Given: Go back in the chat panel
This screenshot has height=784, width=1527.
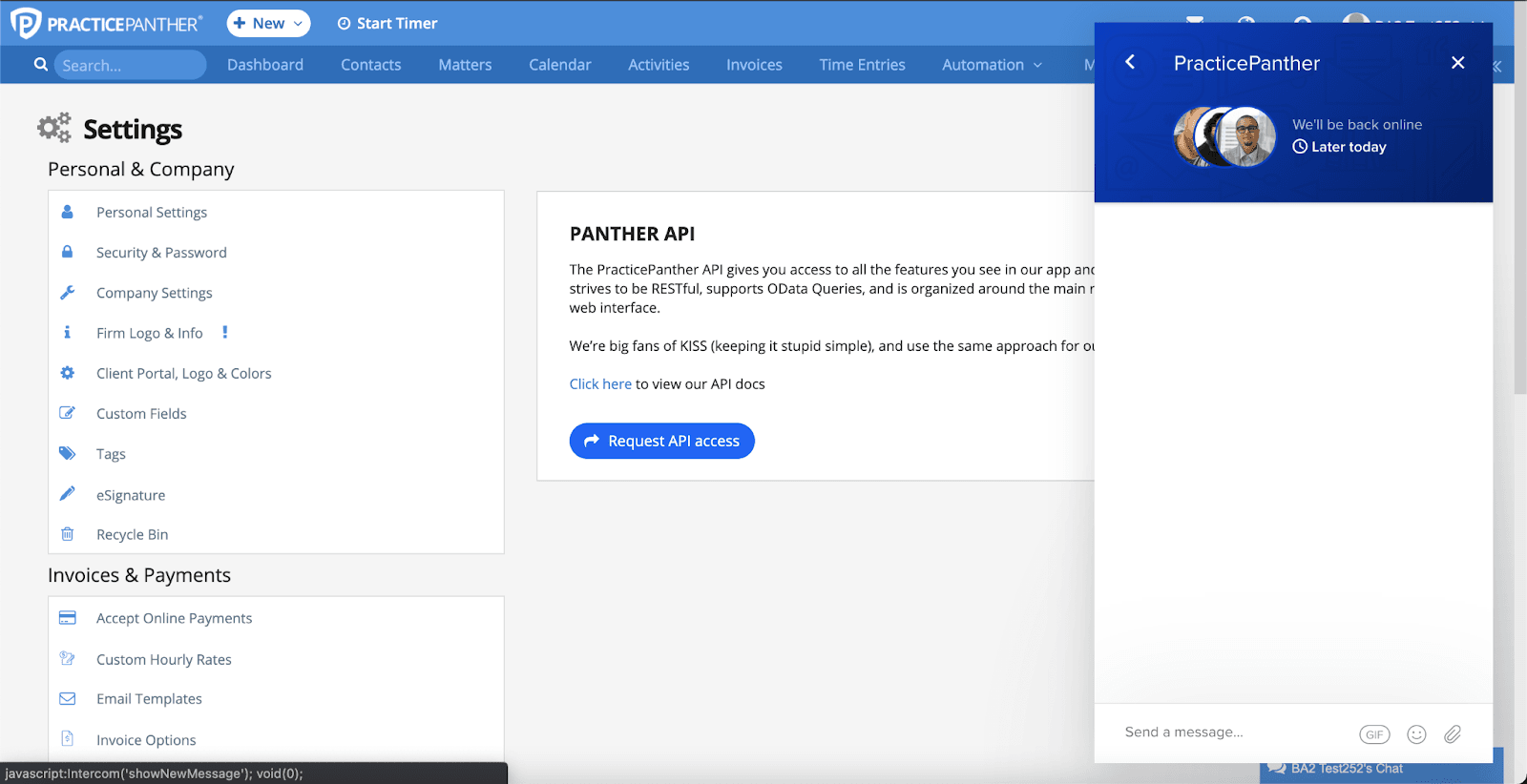Looking at the screenshot, I should point(1130,62).
